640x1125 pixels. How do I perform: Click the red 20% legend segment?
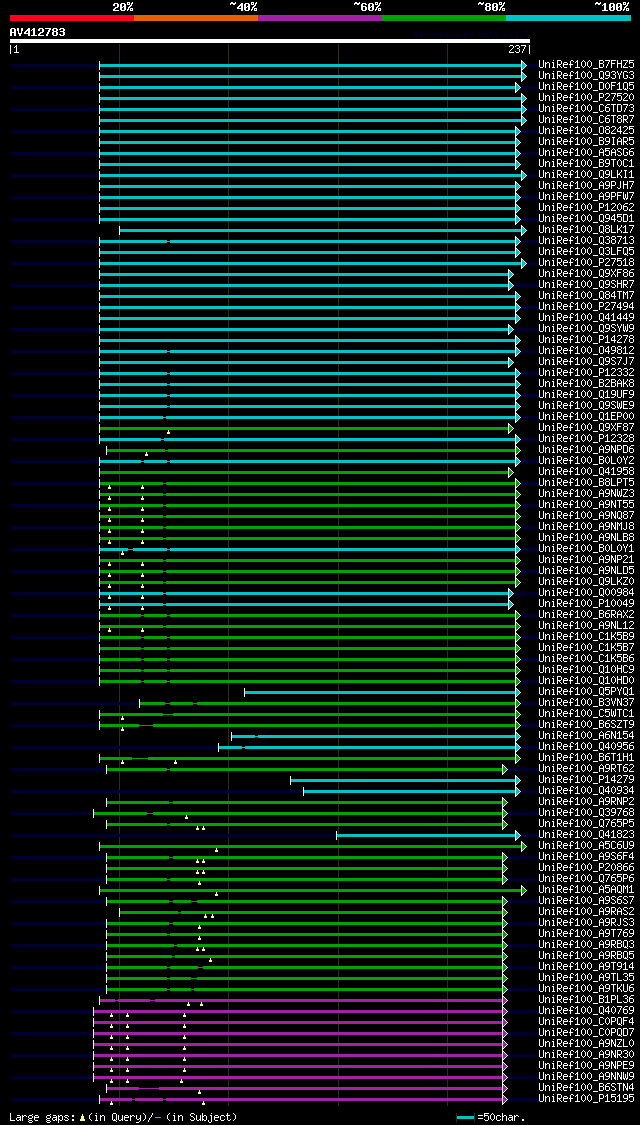click(x=72, y=17)
